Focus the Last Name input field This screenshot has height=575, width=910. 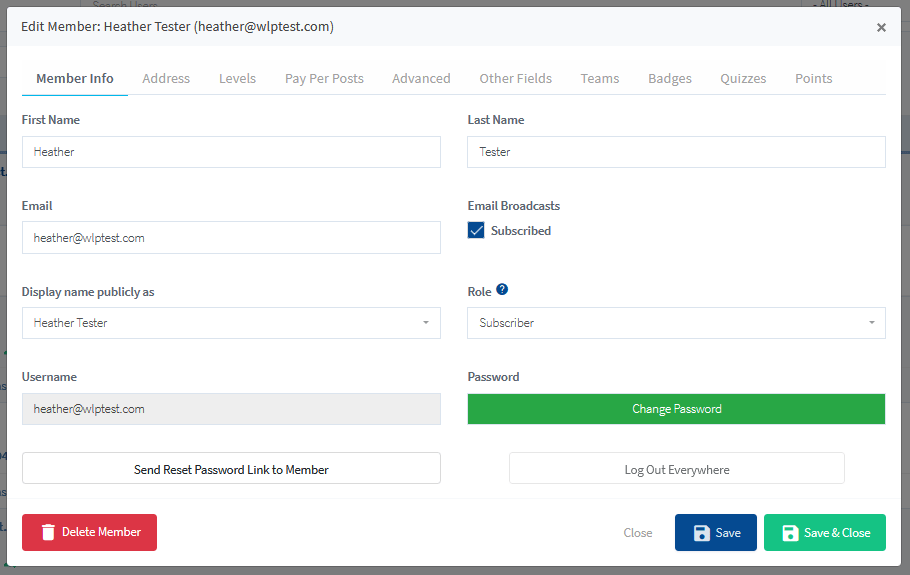676,152
